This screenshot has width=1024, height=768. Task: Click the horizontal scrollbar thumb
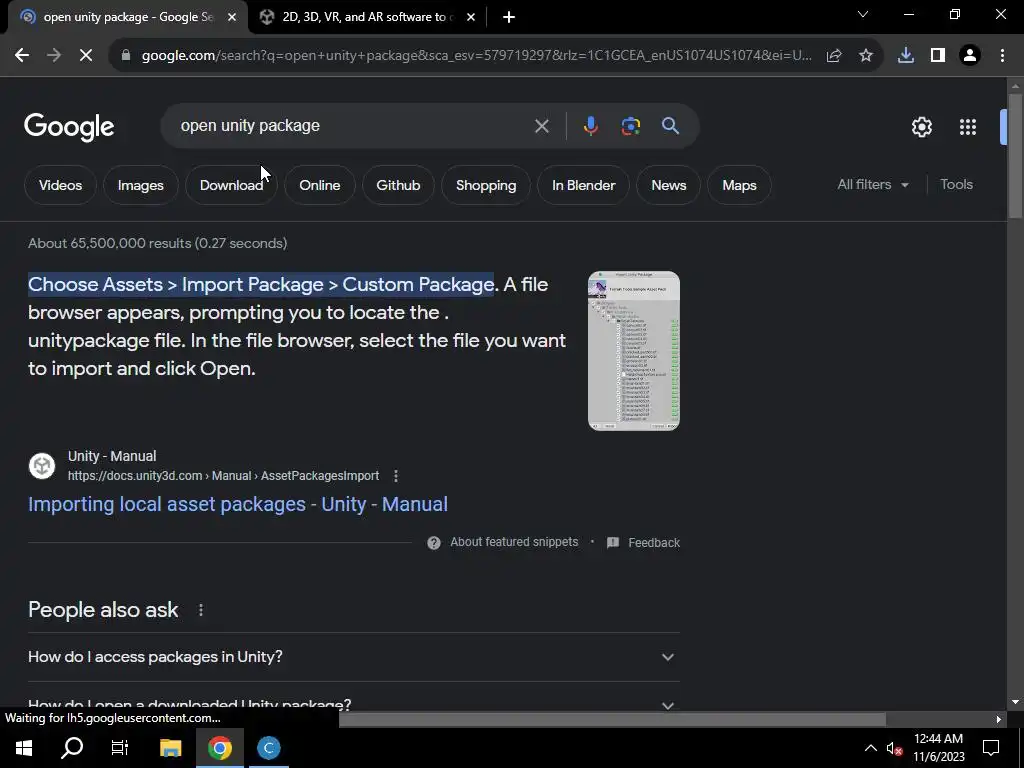(x=612, y=720)
